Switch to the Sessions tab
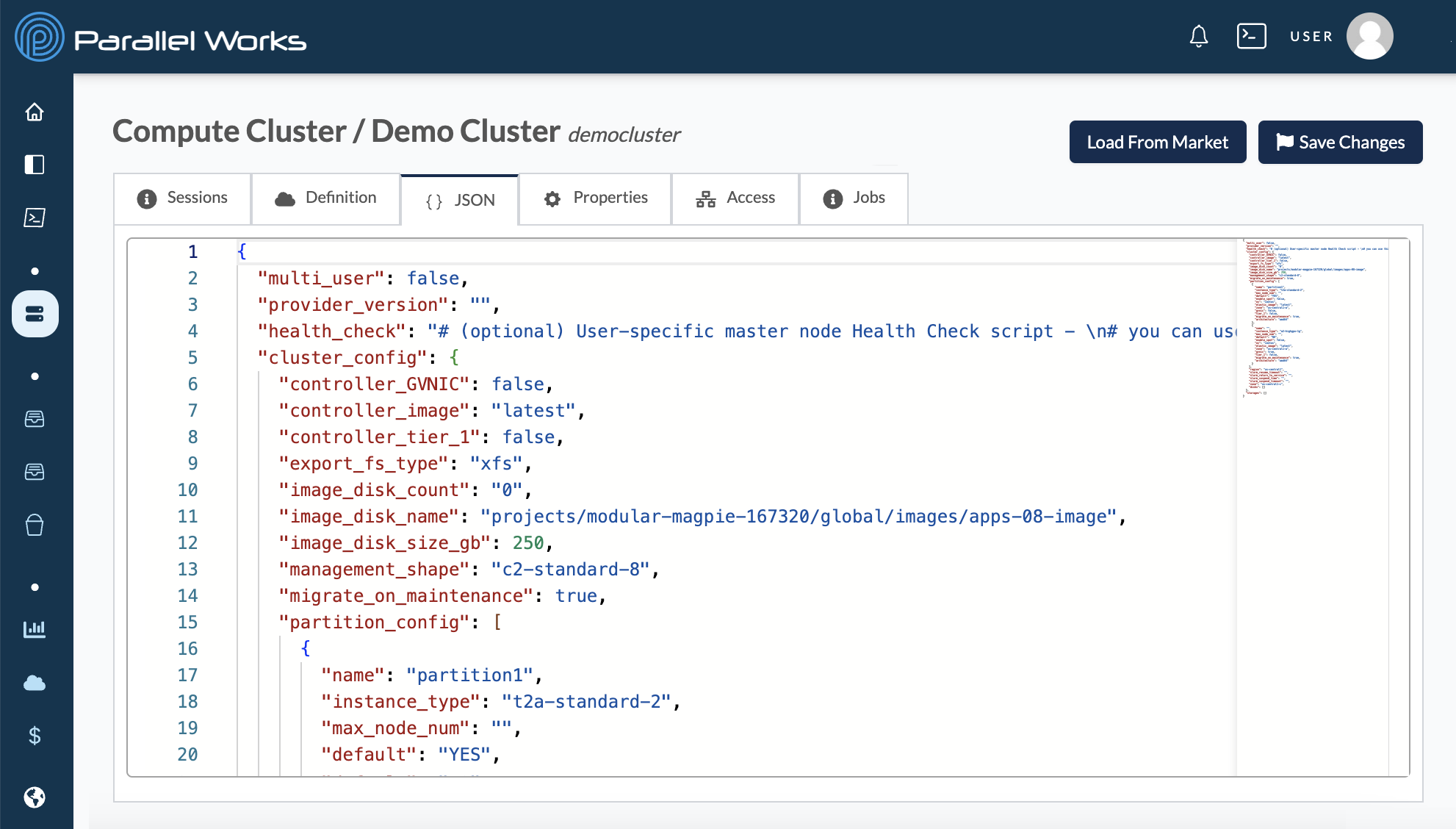The image size is (1456, 829). click(182, 198)
